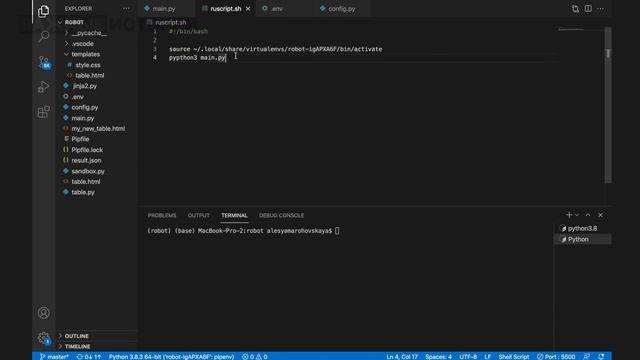Open the PROBLEMS panel tab
Viewport: 640px width, 360px height.
(162, 215)
